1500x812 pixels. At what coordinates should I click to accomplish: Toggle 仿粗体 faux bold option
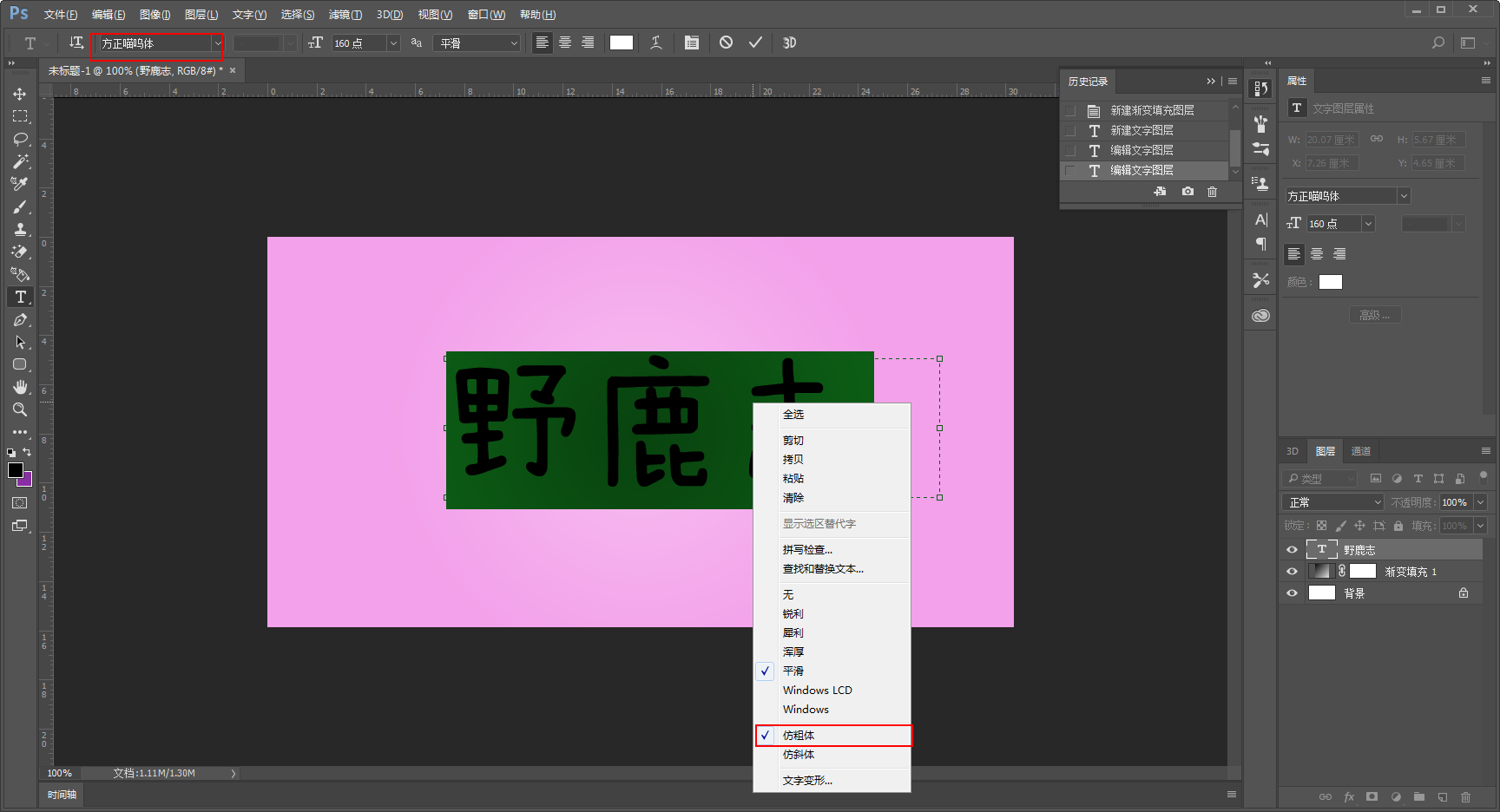pyautogui.click(x=833, y=736)
